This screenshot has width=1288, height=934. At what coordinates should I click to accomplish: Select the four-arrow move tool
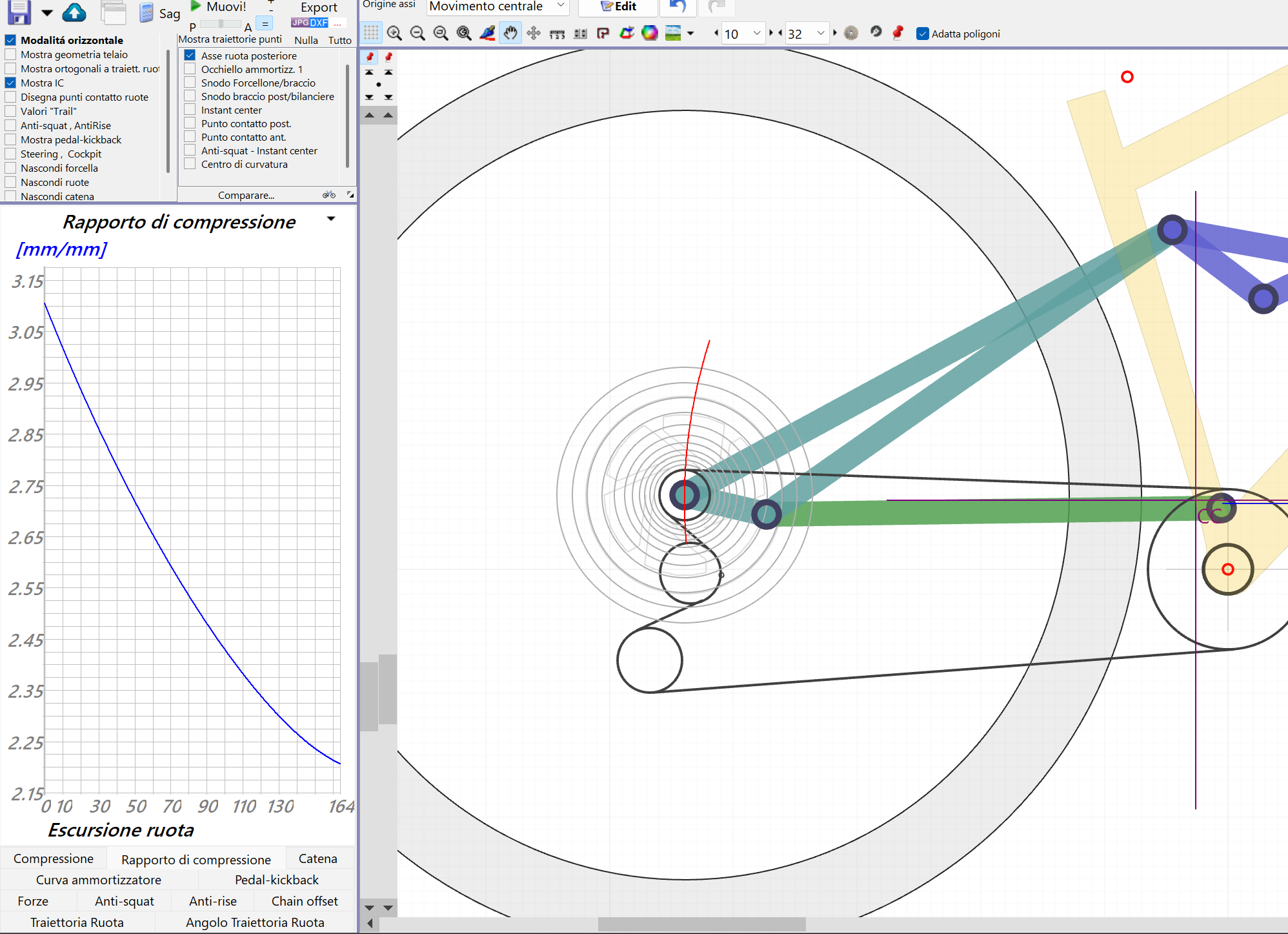[534, 33]
